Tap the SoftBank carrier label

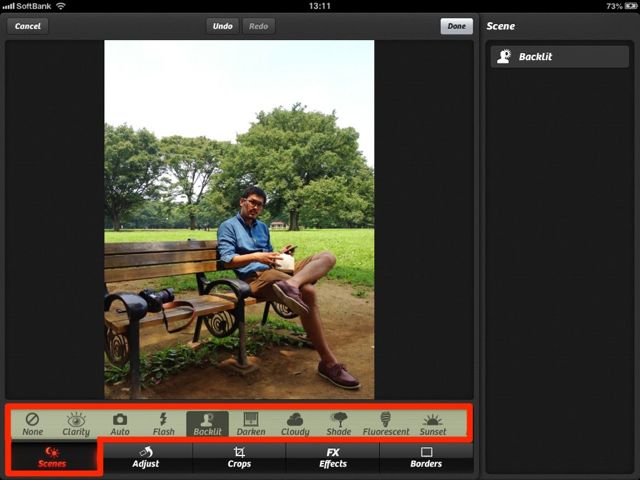(x=33, y=6)
